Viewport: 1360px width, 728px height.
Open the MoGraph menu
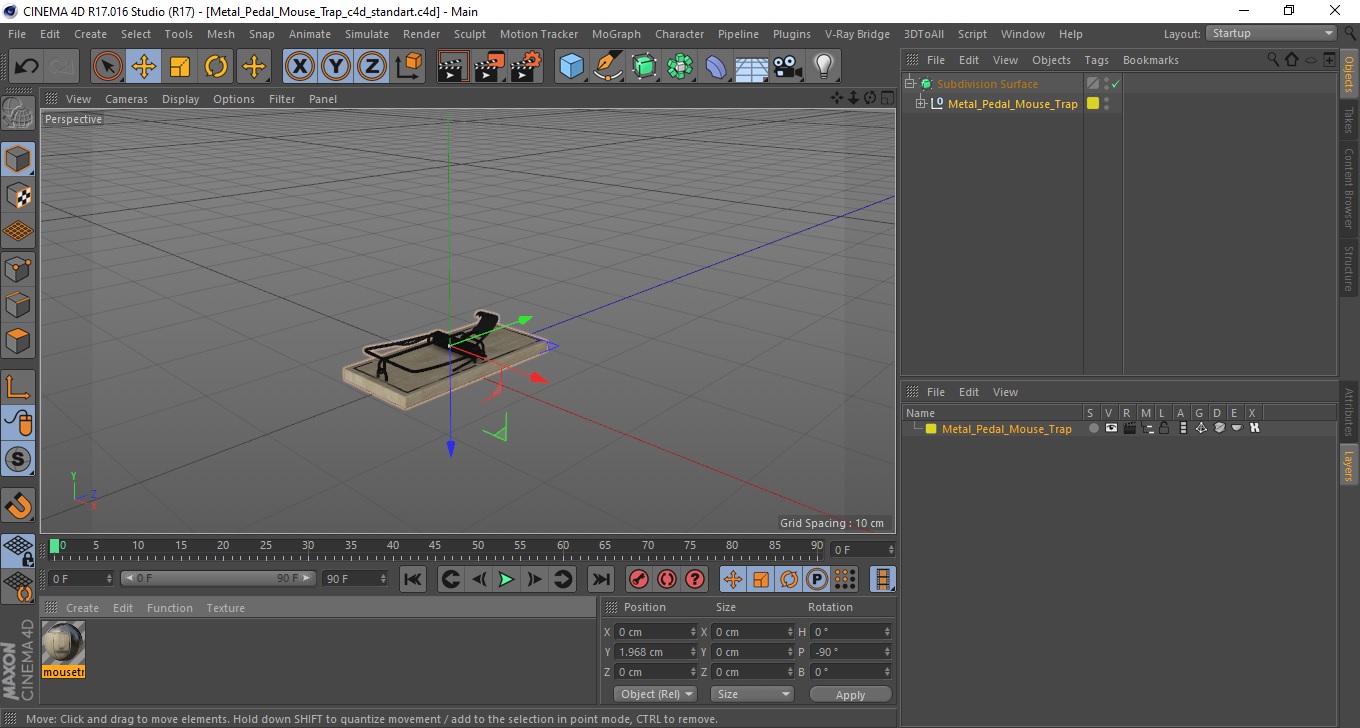(616, 34)
